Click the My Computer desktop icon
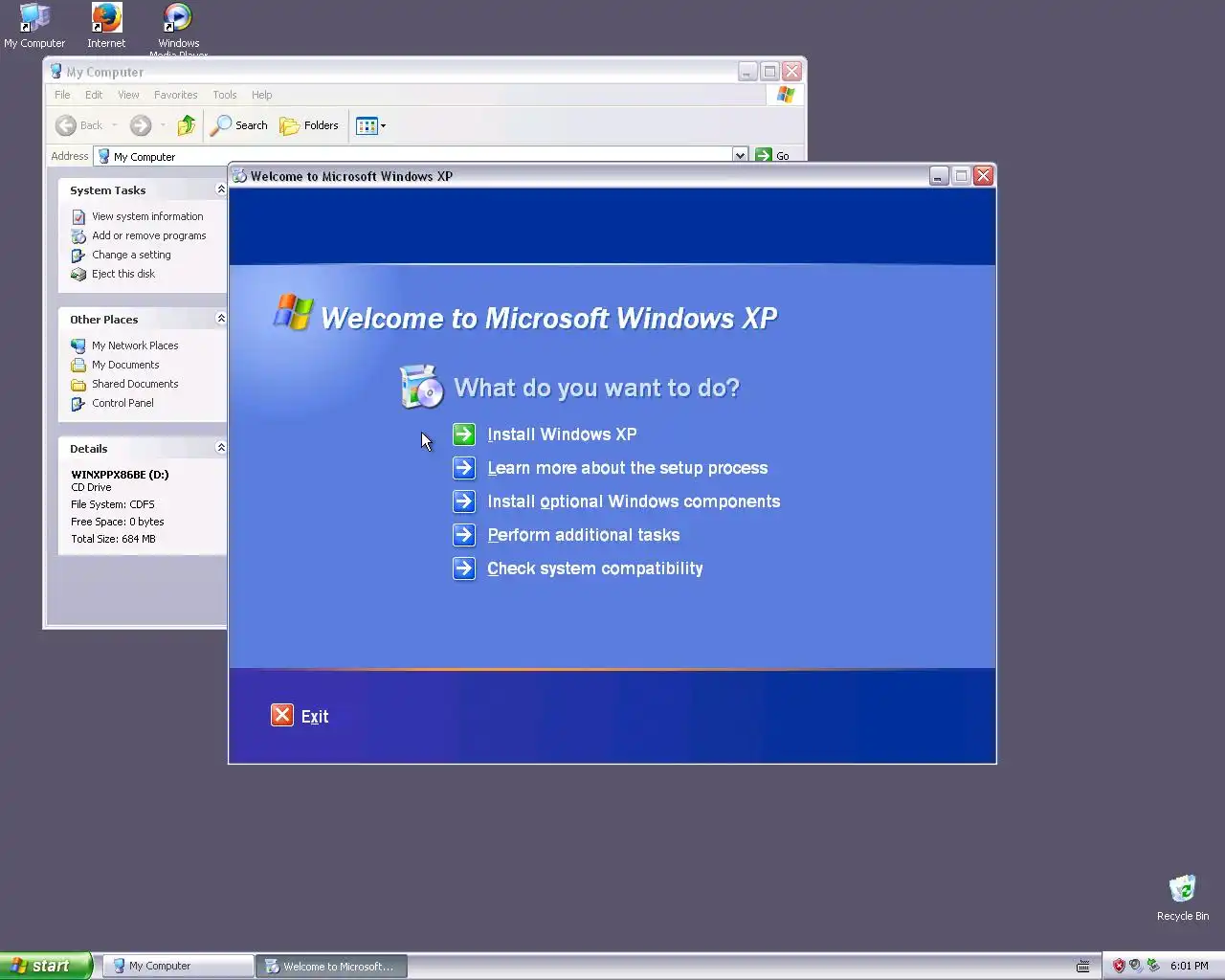The height and width of the screenshot is (980, 1225). (34, 26)
